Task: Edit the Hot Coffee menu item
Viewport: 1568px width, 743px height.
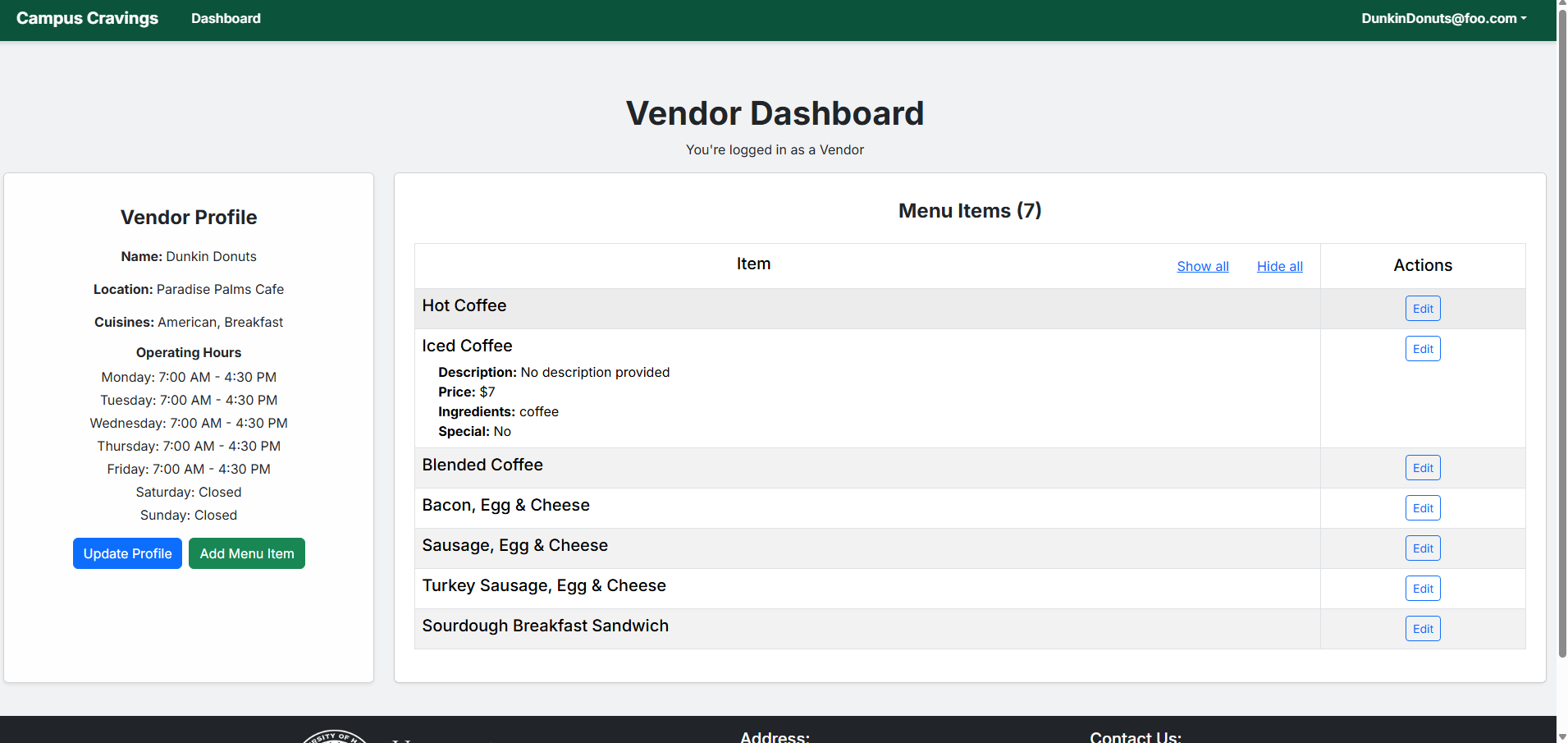Action: tap(1422, 309)
